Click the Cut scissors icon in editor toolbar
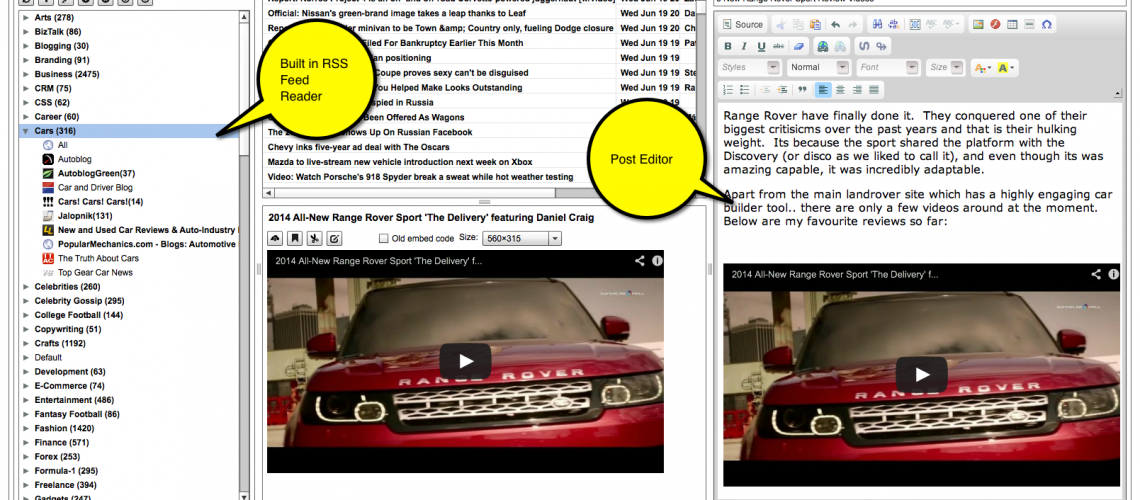This screenshot has width=1140, height=500. click(x=781, y=24)
